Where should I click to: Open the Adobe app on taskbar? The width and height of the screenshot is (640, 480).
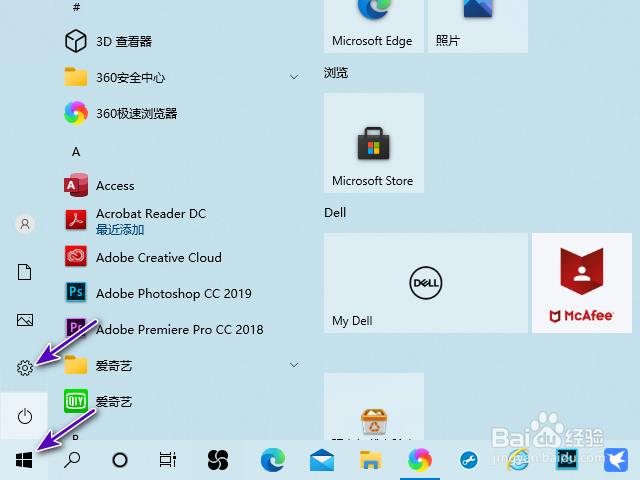567,460
